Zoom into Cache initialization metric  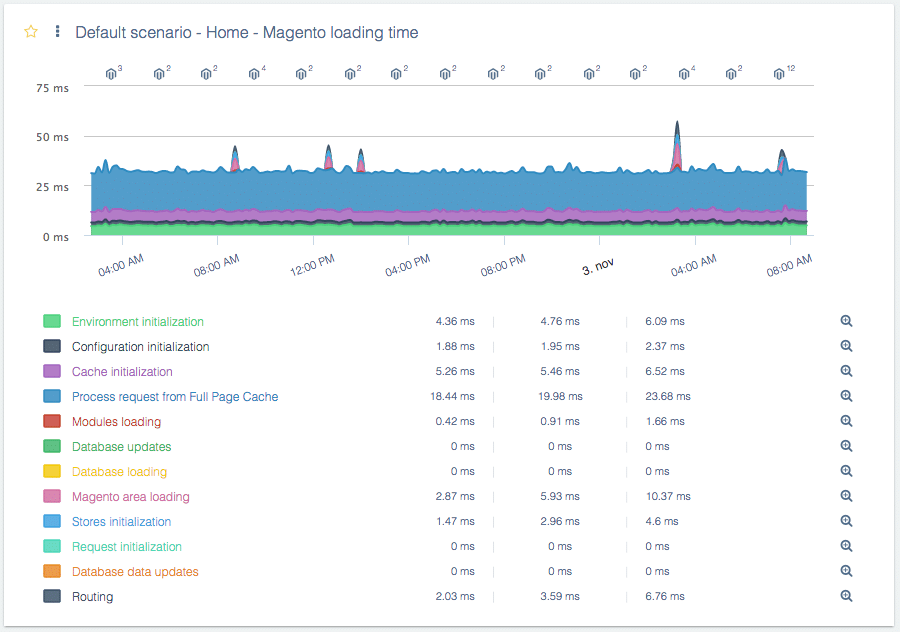click(846, 371)
